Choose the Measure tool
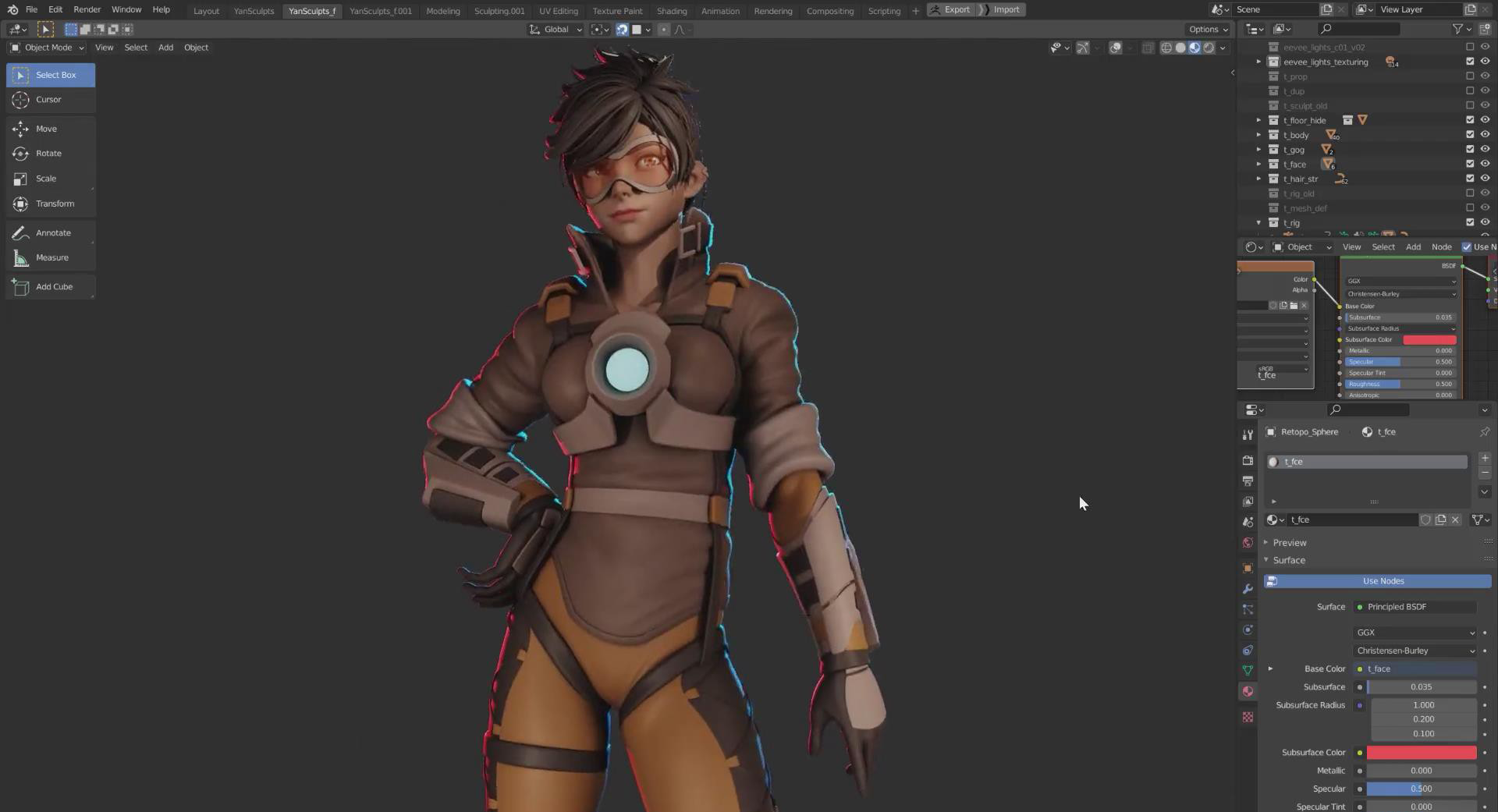 click(51, 257)
